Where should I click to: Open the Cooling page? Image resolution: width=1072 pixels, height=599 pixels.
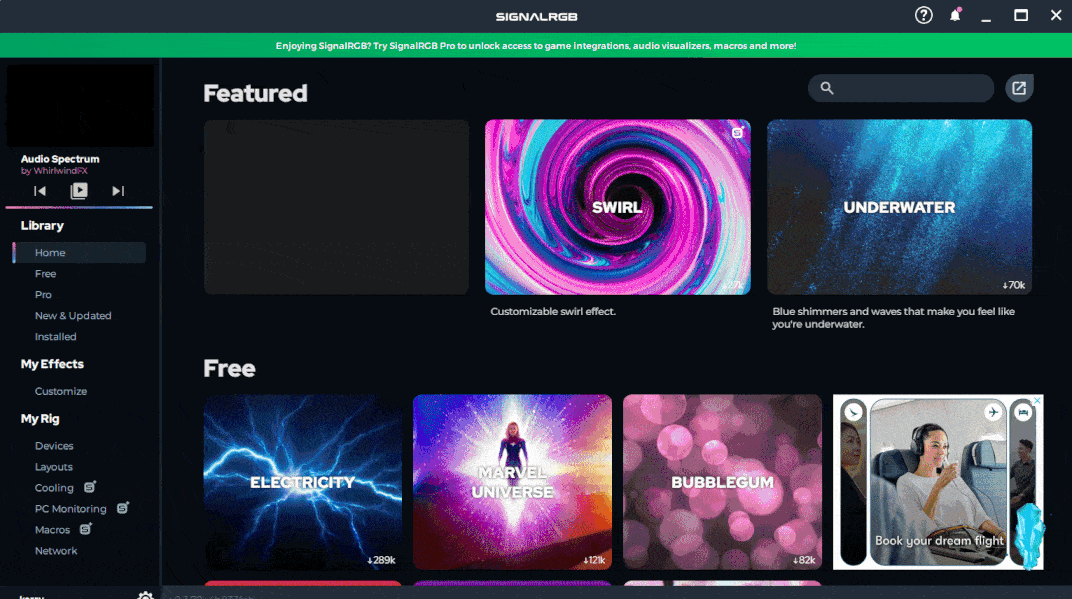(54, 488)
